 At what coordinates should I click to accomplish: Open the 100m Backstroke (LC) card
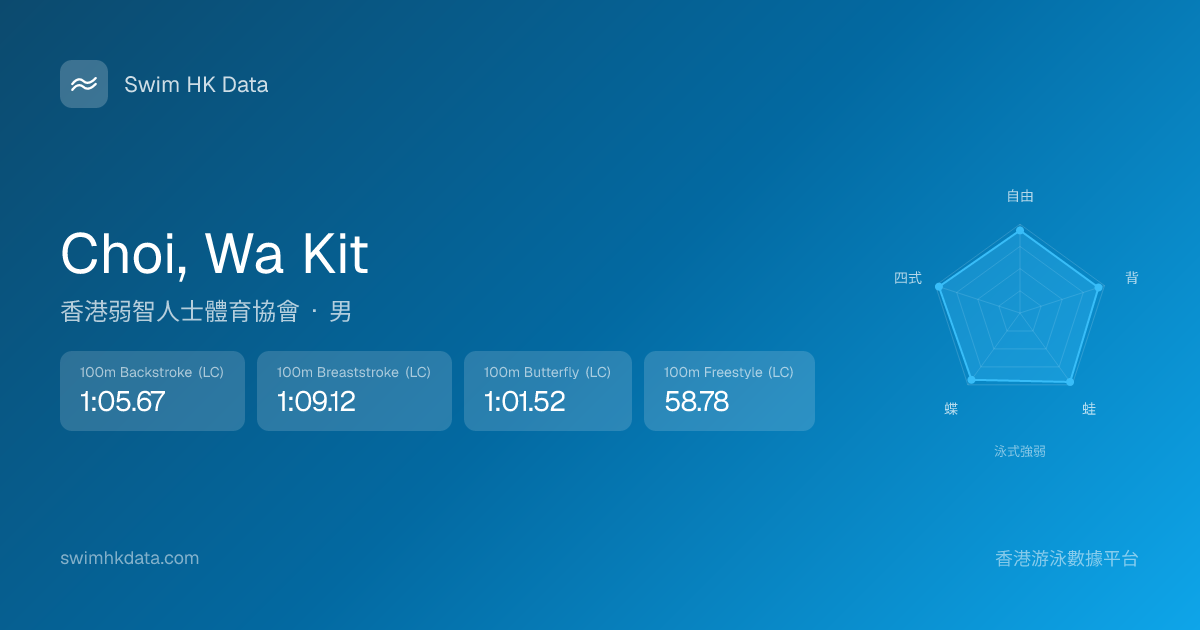(152, 391)
